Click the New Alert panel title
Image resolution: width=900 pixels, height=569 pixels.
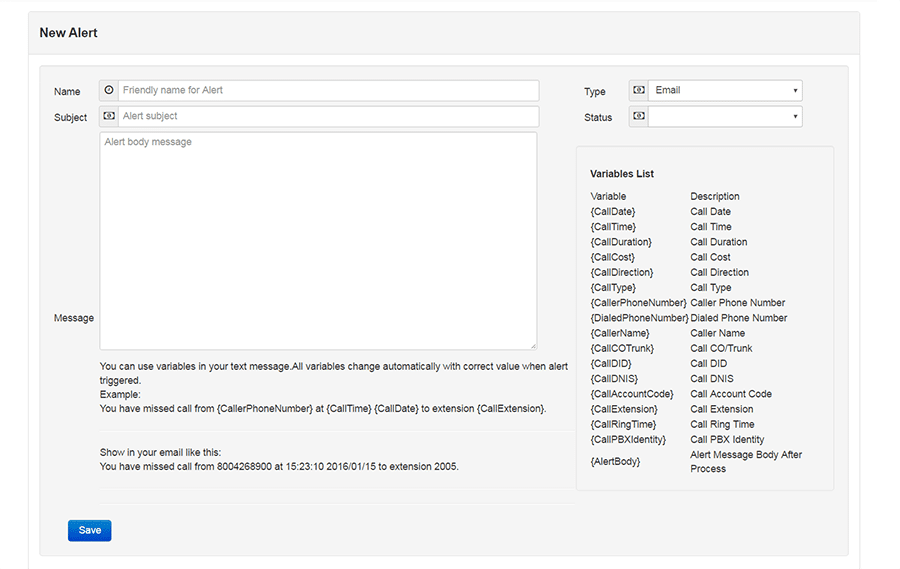click(x=68, y=33)
